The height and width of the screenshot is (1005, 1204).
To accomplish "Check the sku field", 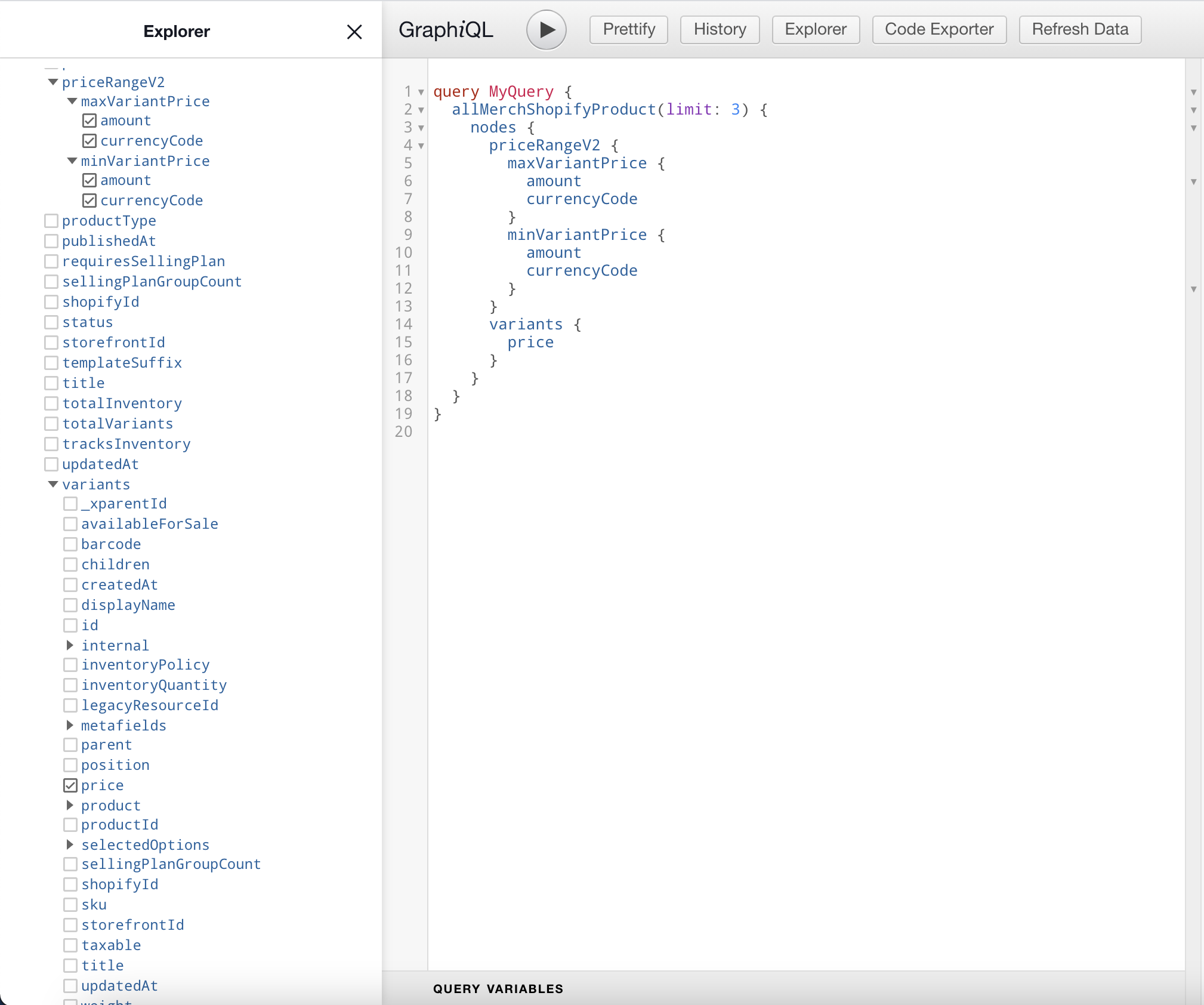I will click(x=70, y=905).
